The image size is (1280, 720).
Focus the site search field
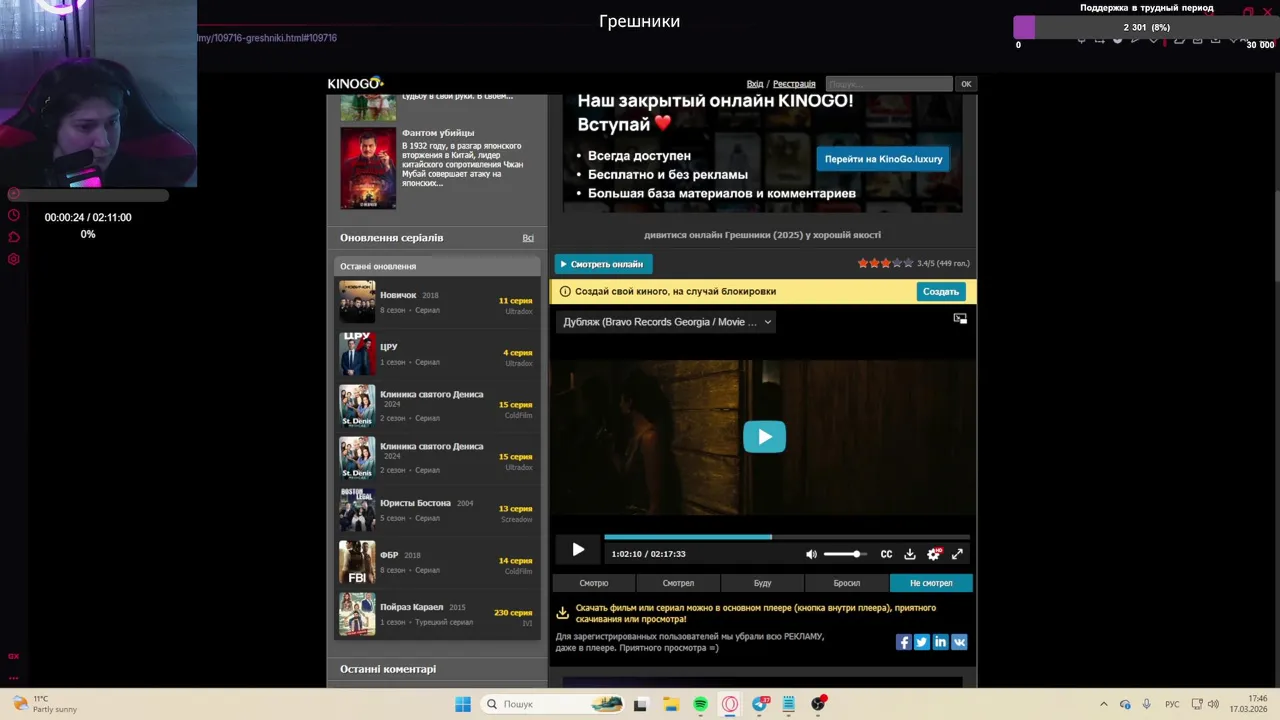pyautogui.click(x=889, y=84)
